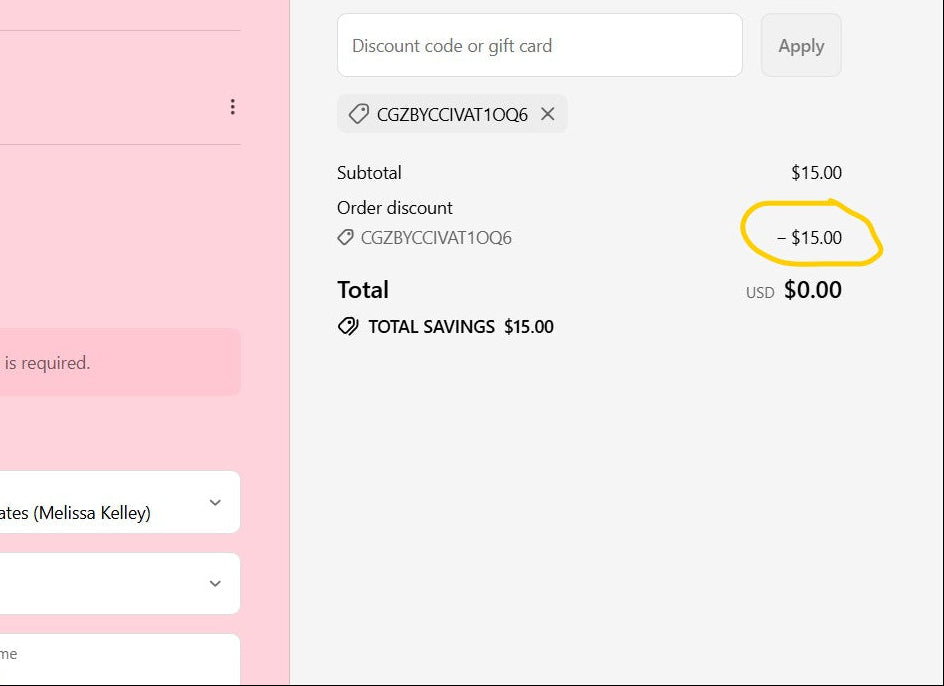Image resolution: width=944 pixels, height=686 pixels.
Task: Focus the Discount code or gift card field
Action: (540, 45)
